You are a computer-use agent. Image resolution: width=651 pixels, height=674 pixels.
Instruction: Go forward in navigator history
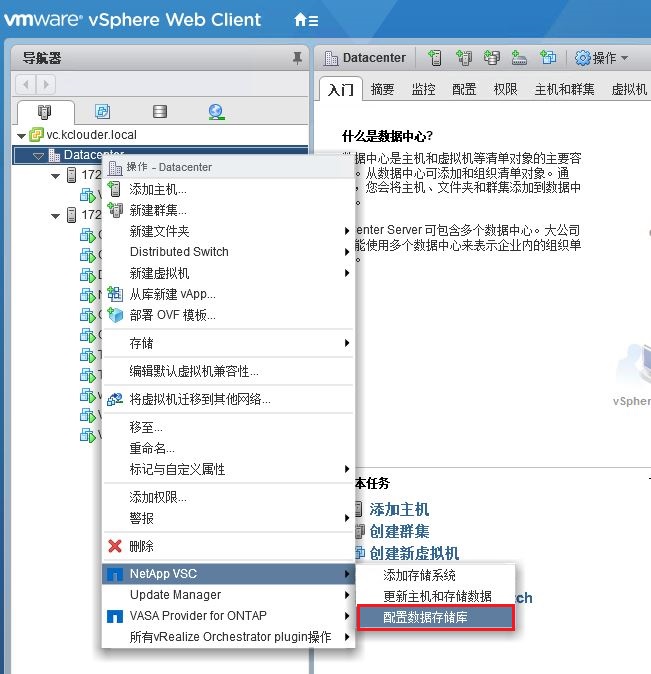point(46,84)
